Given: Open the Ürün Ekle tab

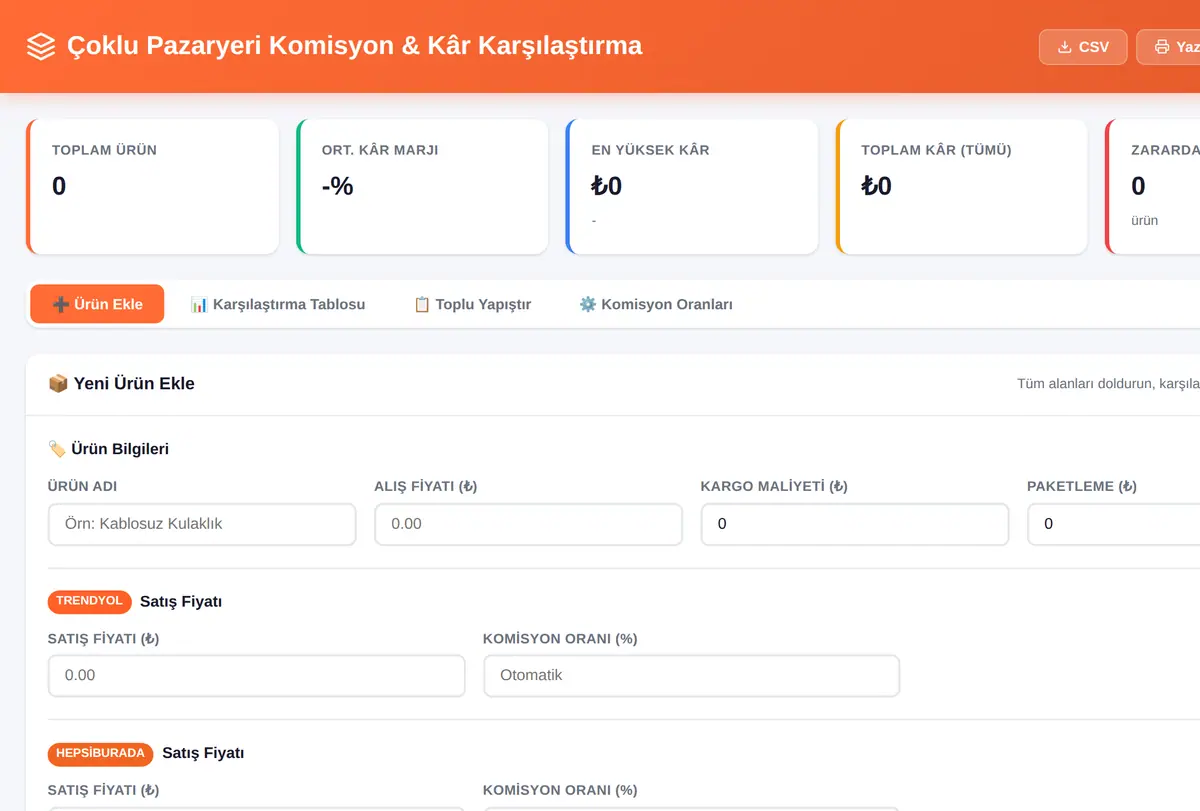Looking at the screenshot, I should [x=97, y=304].
